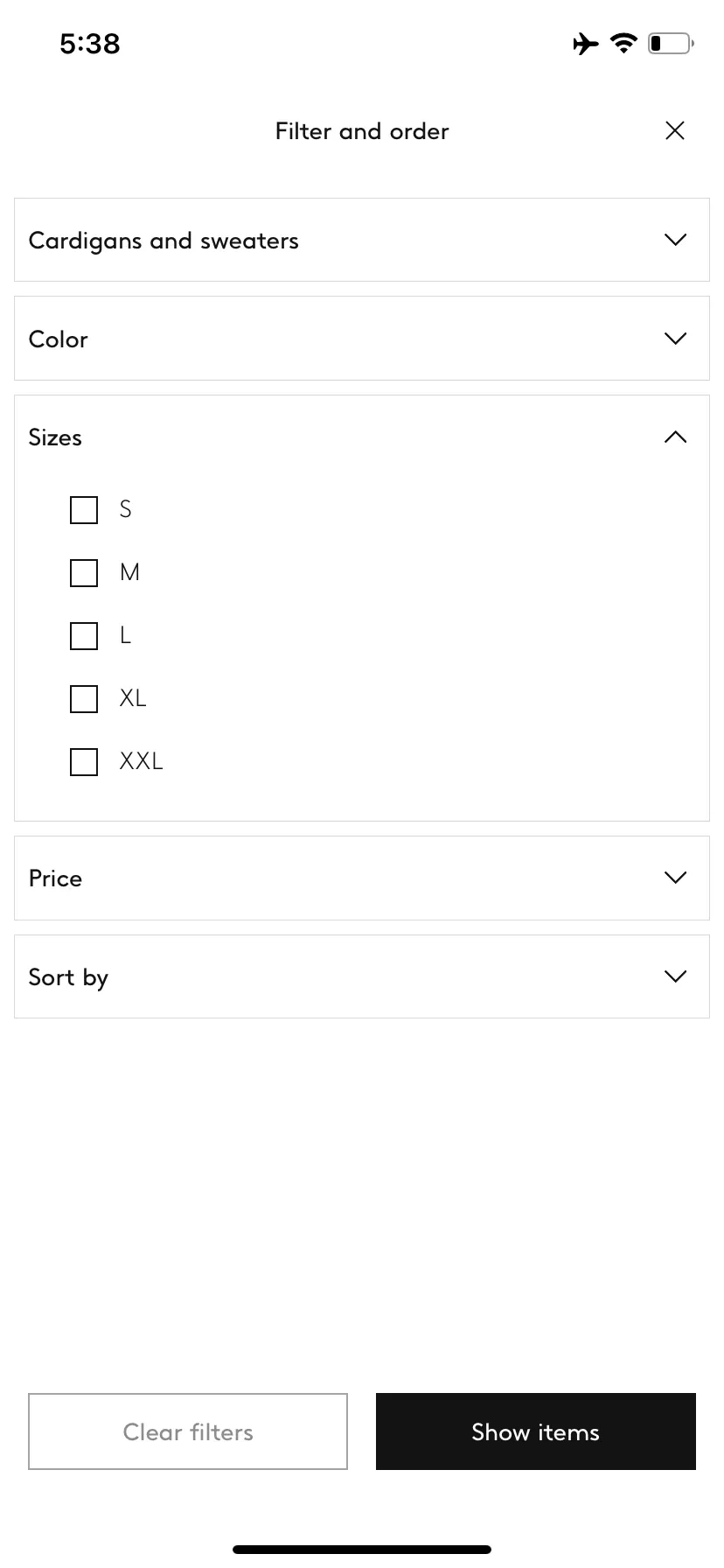Enable the XL size checkbox
This screenshot has height=1568, width=724.
(x=84, y=699)
